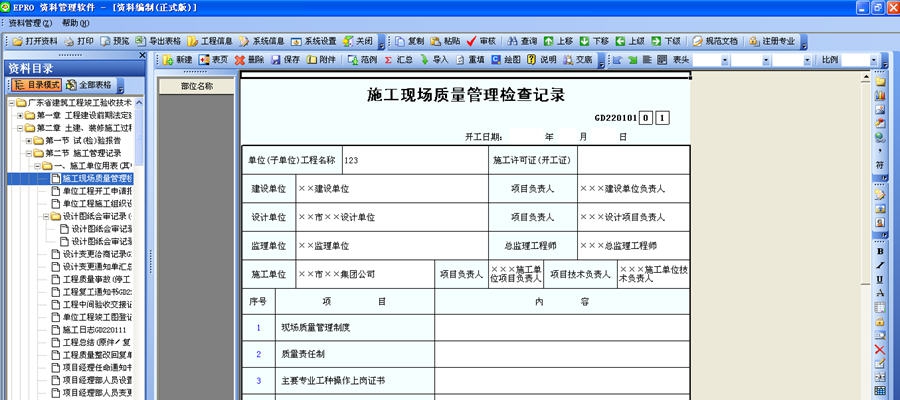Expand main toolbar overflow options after 关闭
This screenshot has width=900, height=400.
pos(381,42)
